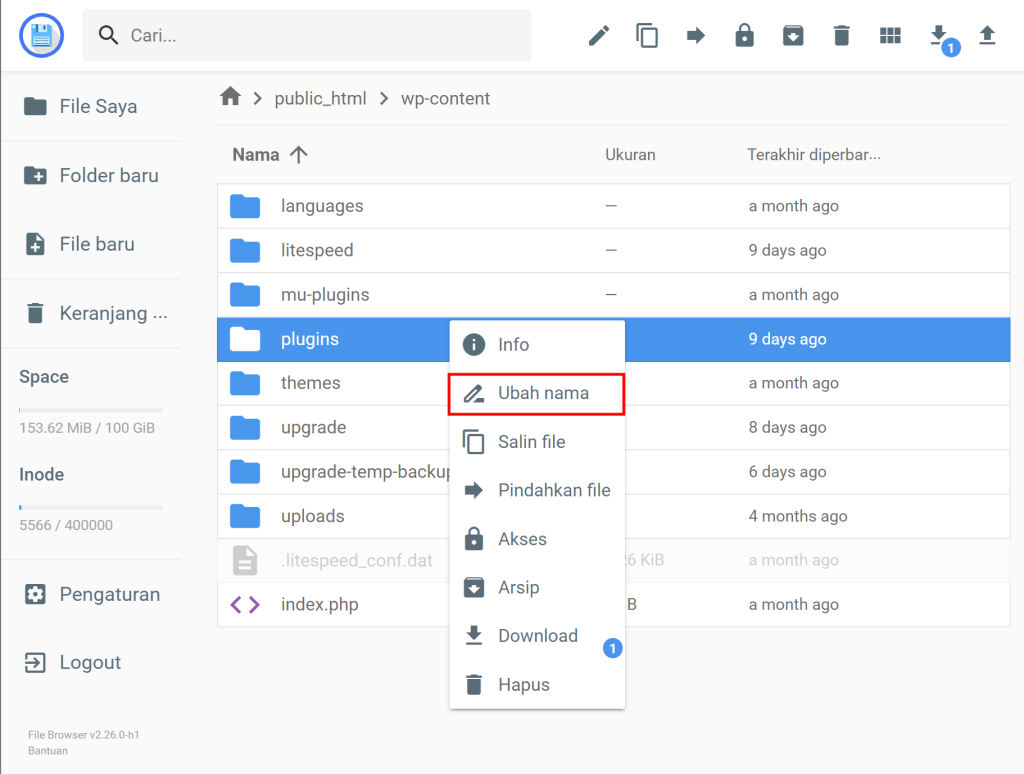The image size is (1024, 774).
Task: Click the File Saya folder icon in sidebar
Action: point(35,106)
